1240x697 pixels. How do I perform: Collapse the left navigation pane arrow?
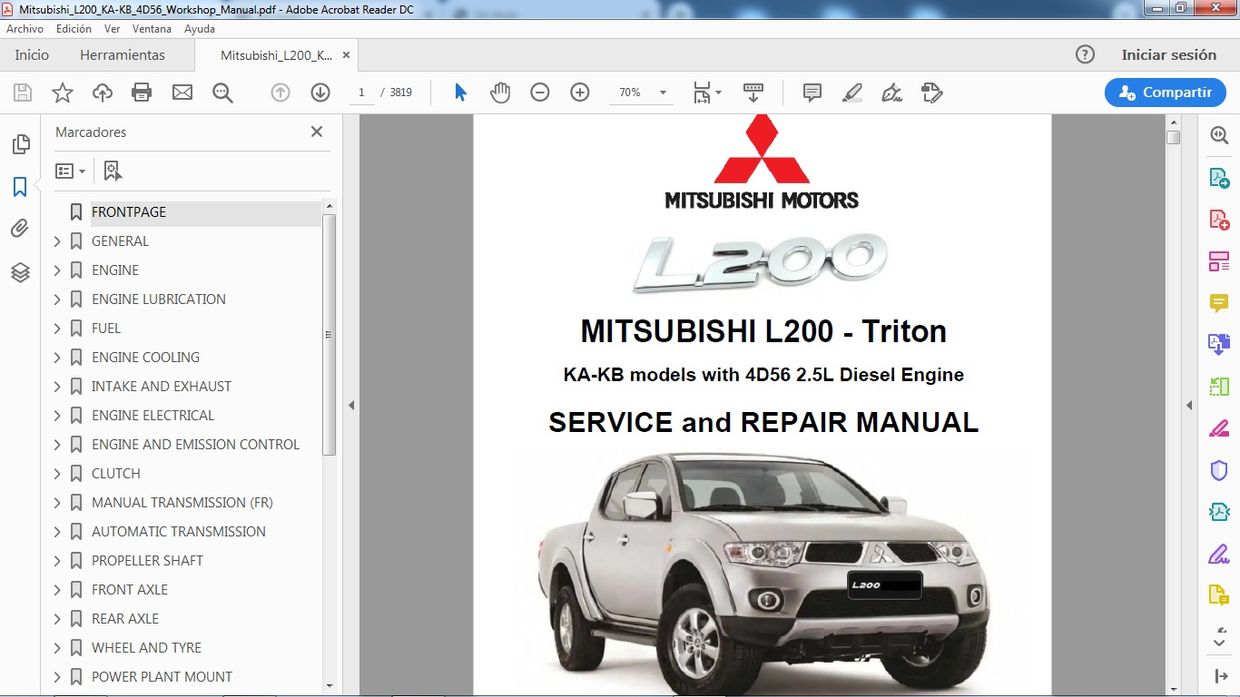pos(351,405)
